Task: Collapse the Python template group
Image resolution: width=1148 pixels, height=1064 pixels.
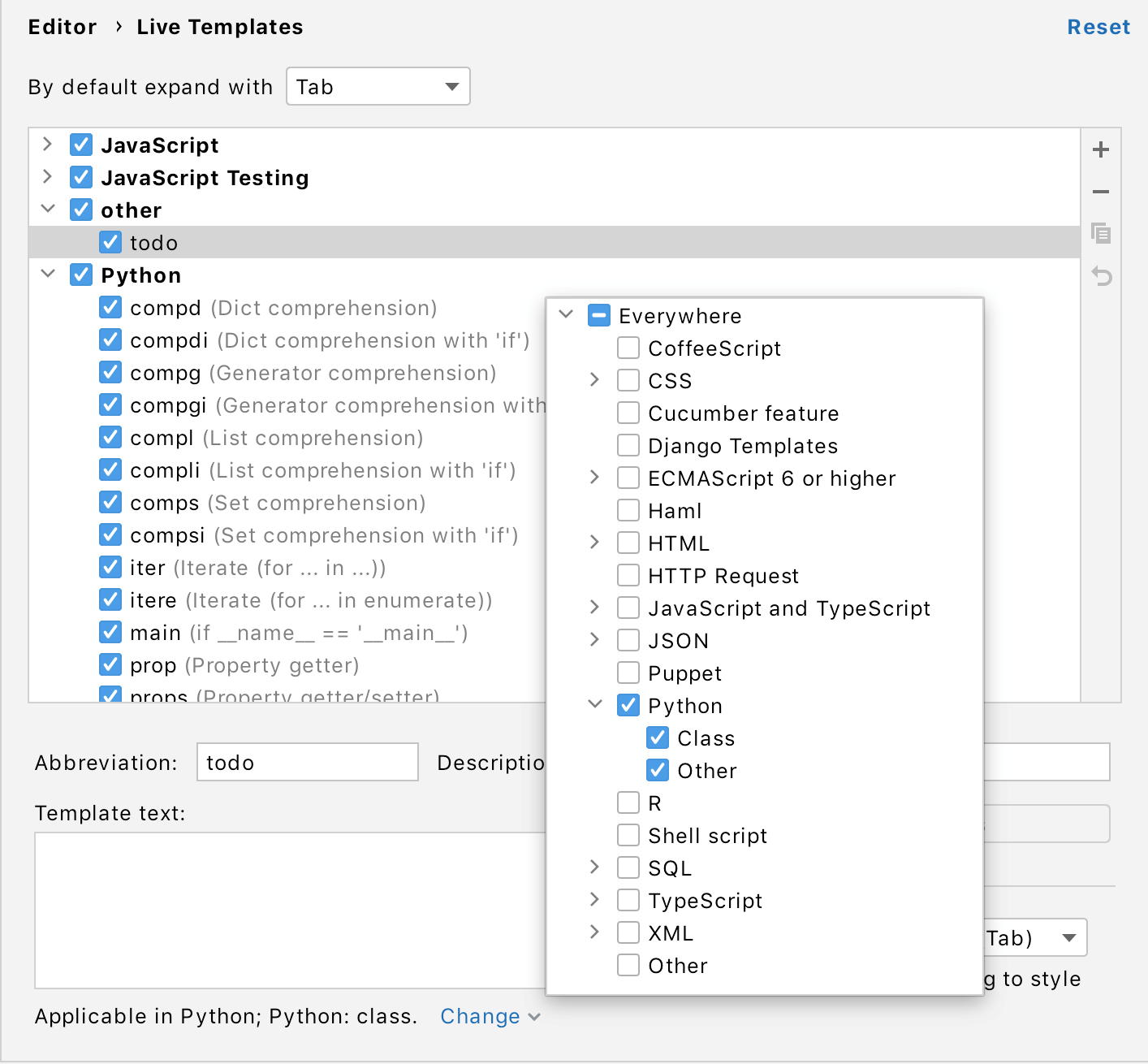Action: (47, 275)
